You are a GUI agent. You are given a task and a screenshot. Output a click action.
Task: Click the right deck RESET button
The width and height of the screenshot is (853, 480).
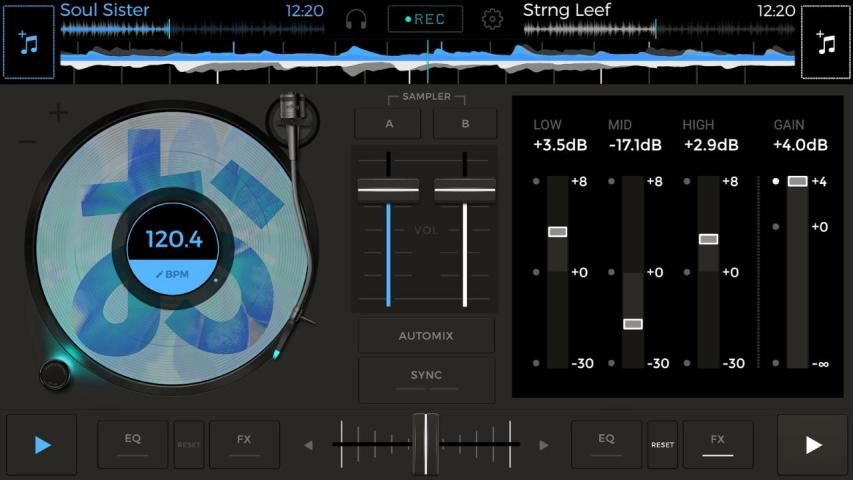coord(662,445)
